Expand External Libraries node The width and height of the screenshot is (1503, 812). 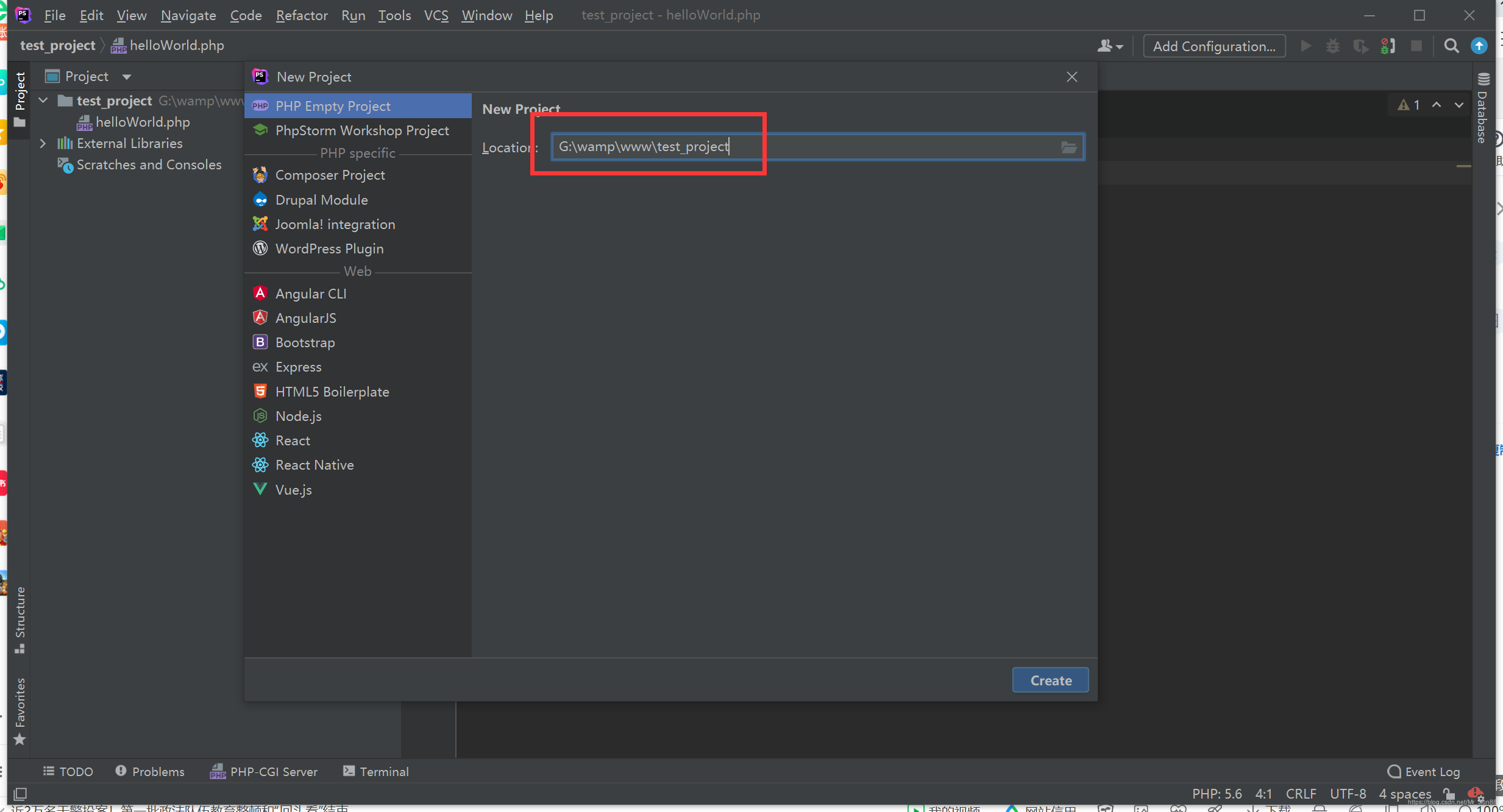pos(43,143)
